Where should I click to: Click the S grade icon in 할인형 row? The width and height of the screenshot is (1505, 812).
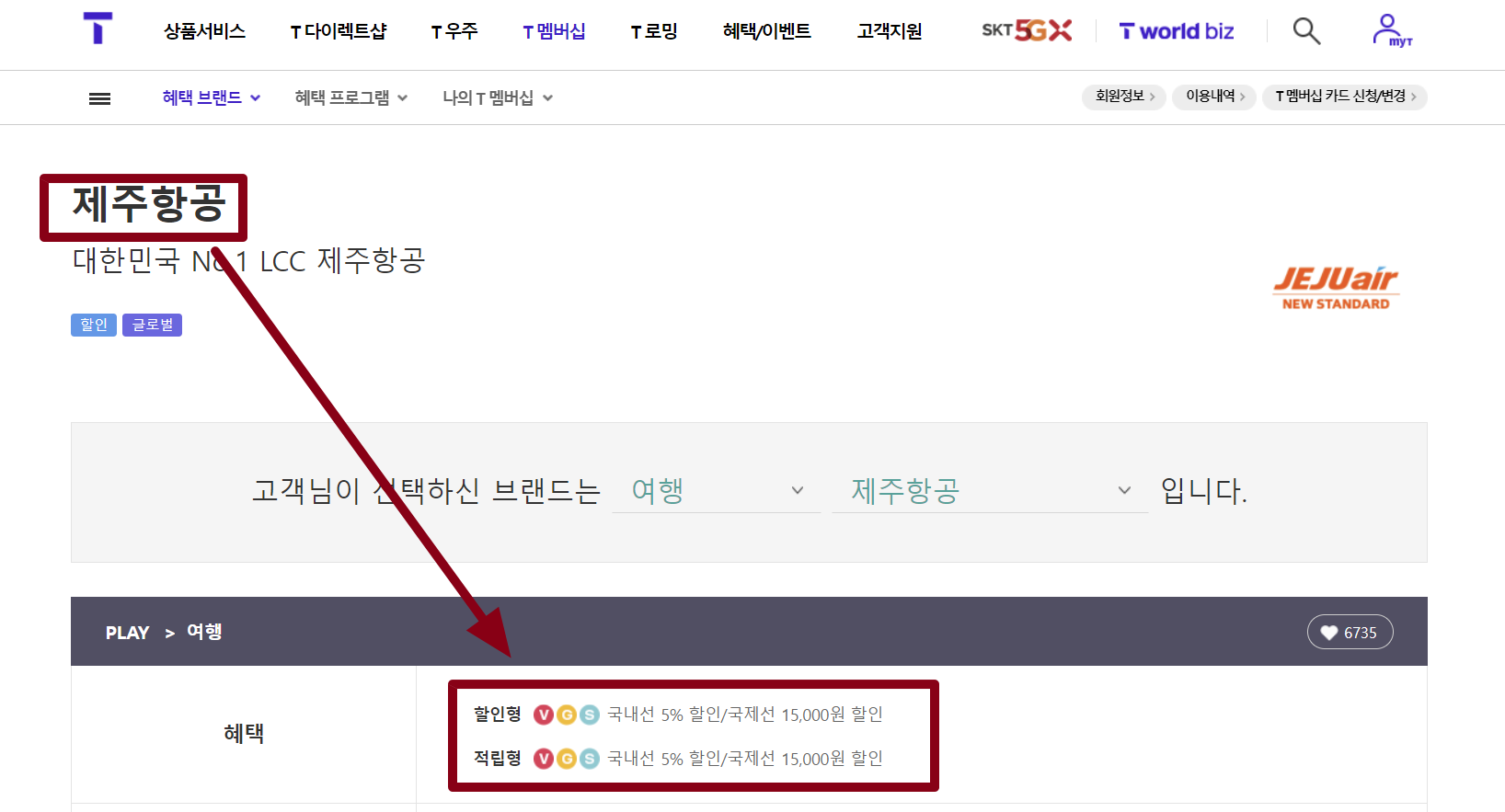590,715
